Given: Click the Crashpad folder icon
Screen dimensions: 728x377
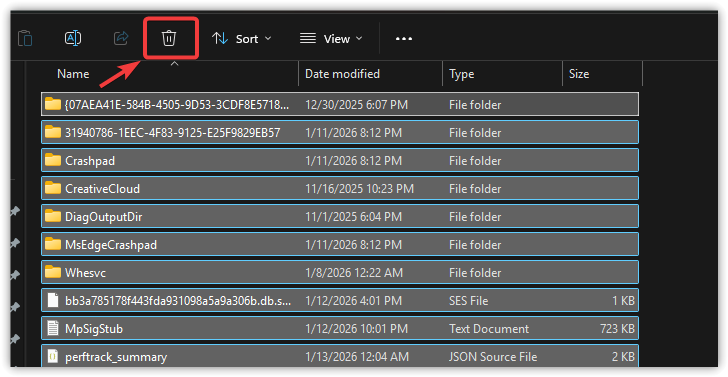Looking at the screenshot, I should 53,160.
